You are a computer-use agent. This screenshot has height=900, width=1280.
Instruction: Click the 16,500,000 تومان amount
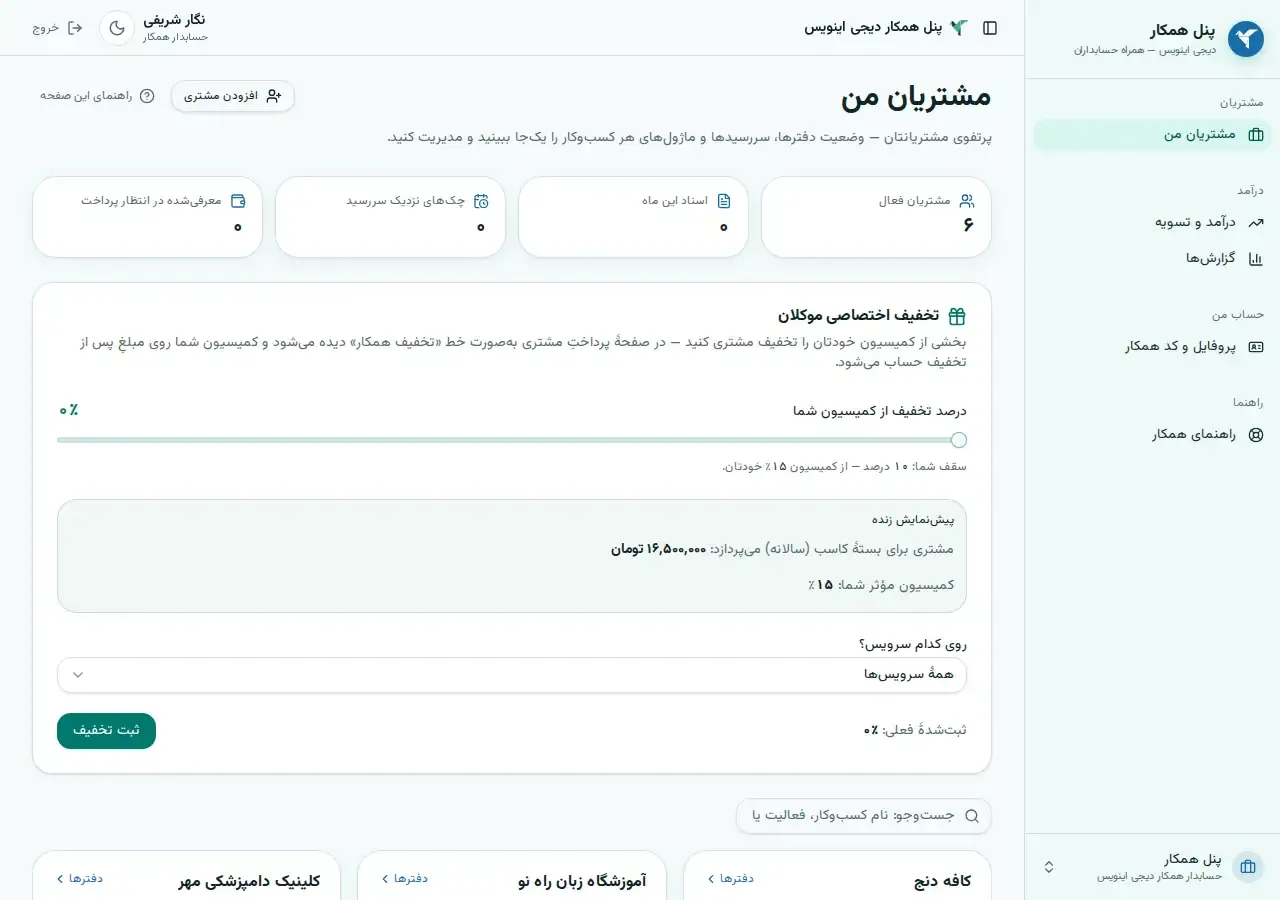(658, 549)
